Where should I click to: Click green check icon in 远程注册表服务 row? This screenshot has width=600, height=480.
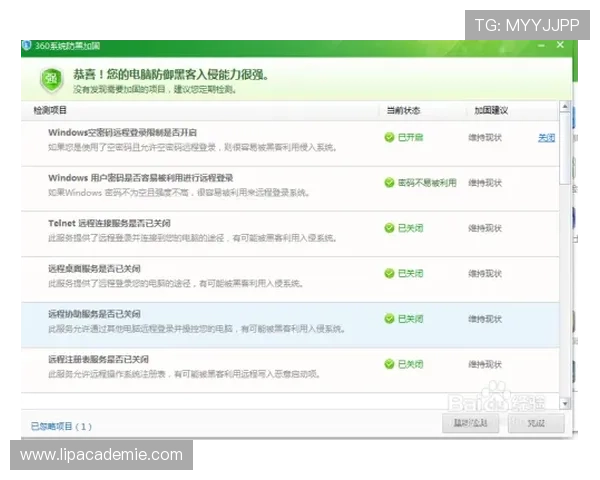click(389, 364)
